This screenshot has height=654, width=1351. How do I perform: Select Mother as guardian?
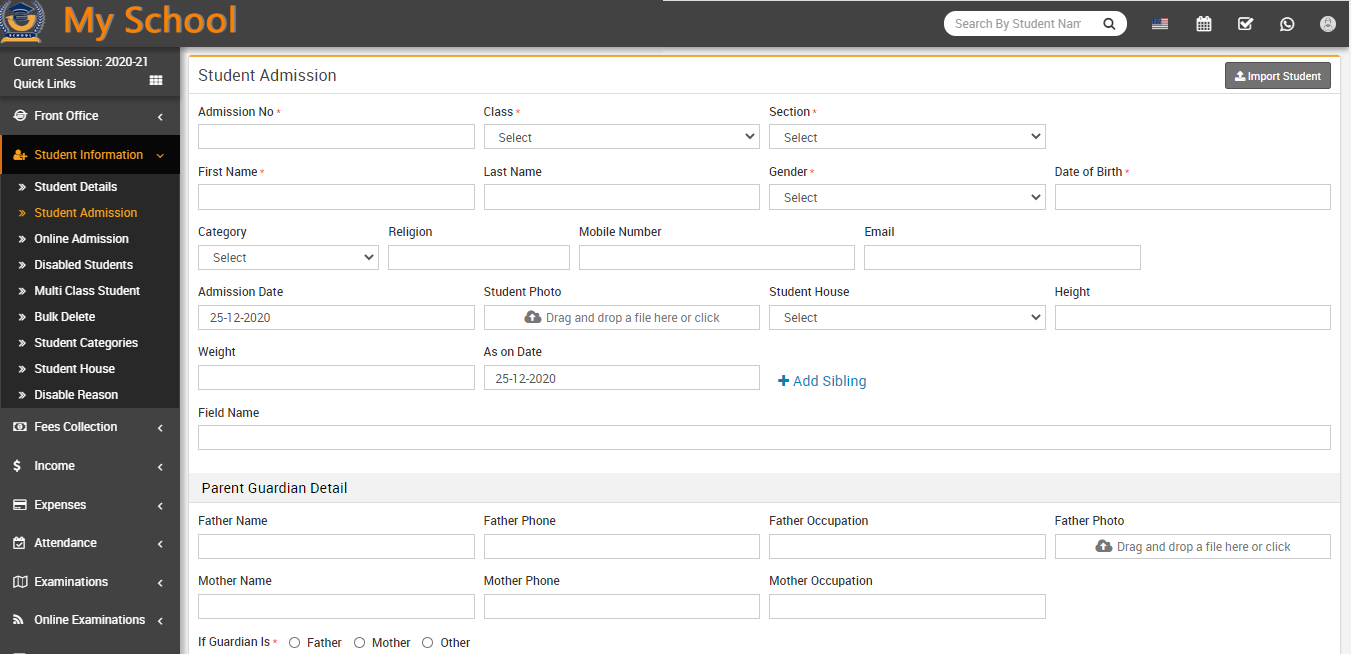[359, 643]
